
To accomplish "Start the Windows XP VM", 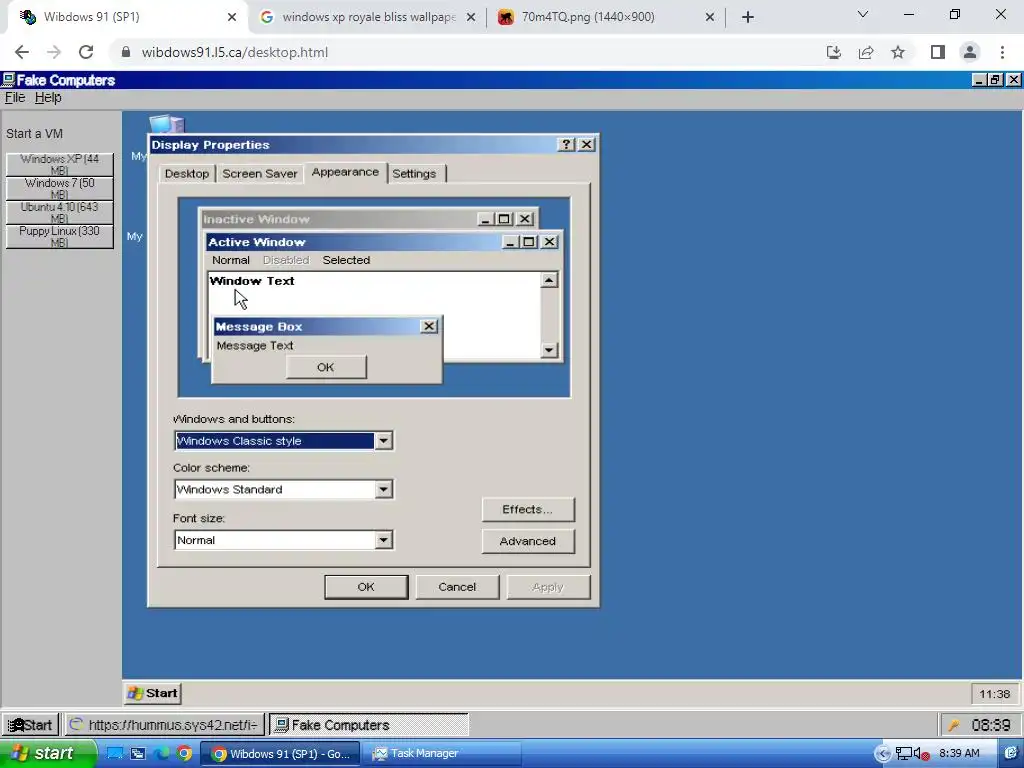I will pos(59,164).
